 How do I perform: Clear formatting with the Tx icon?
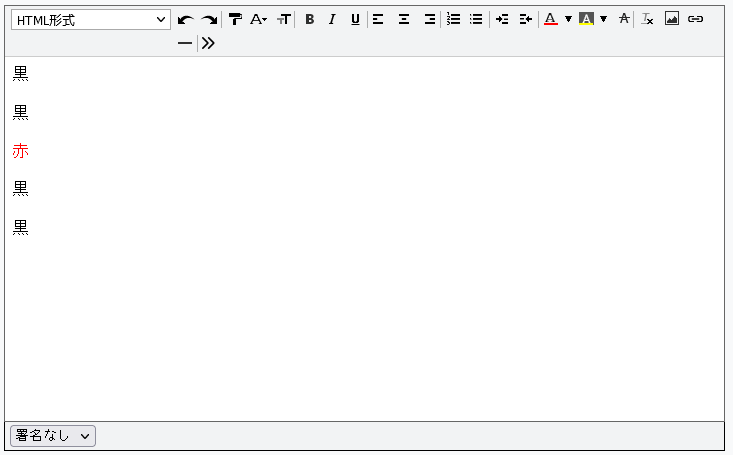647,19
